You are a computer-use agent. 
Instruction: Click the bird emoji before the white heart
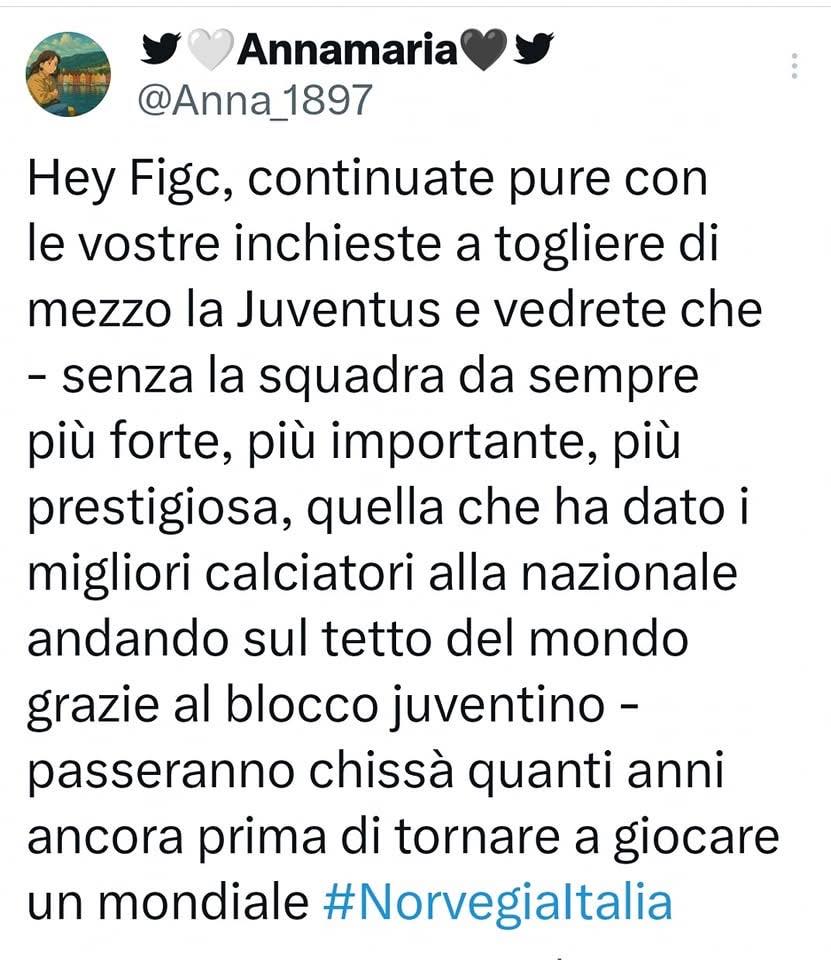(x=160, y=48)
